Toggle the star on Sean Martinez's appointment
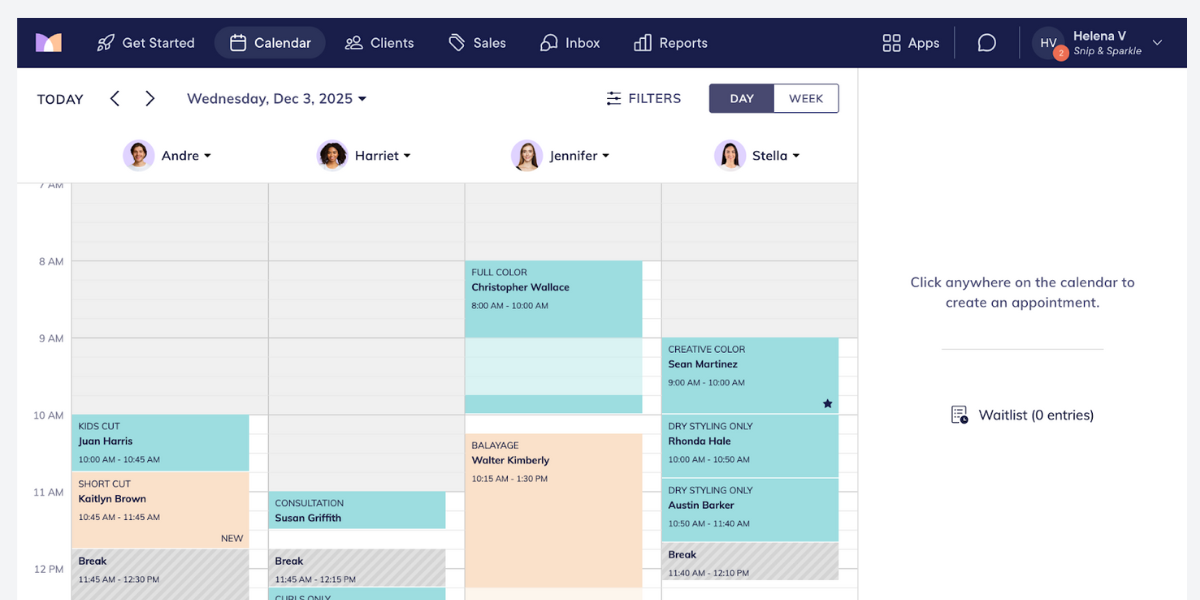Image resolution: width=1200 pixels, height=600 pixels. coord(827,403)
